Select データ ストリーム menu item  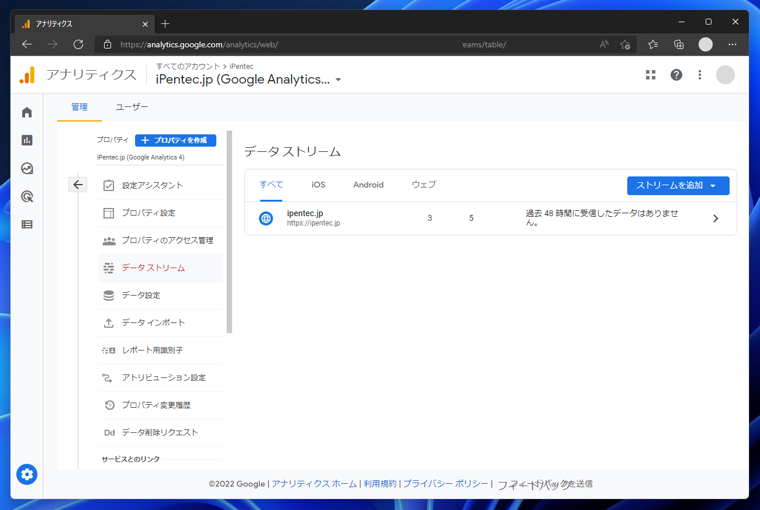point(161,268)
